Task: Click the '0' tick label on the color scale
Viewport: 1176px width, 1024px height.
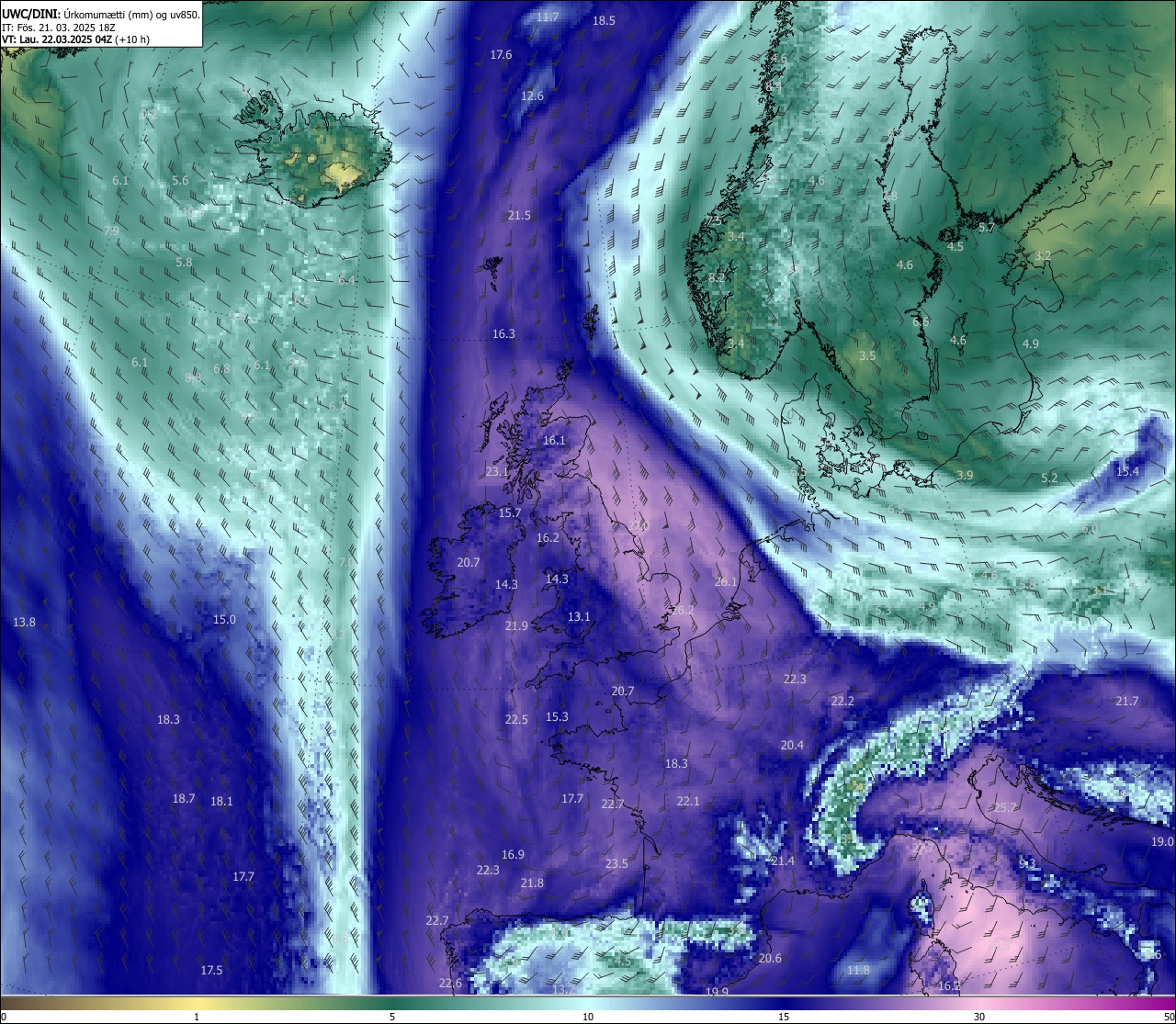Action: [4, 1017]
